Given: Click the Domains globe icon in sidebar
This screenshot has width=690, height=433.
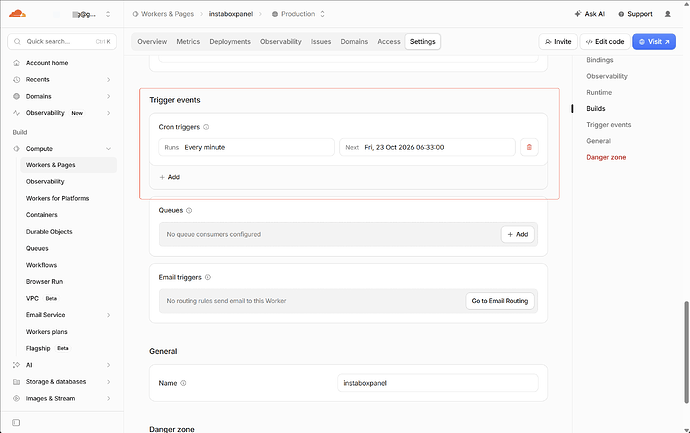Looking at the screenshot, I should coord(16,96).
